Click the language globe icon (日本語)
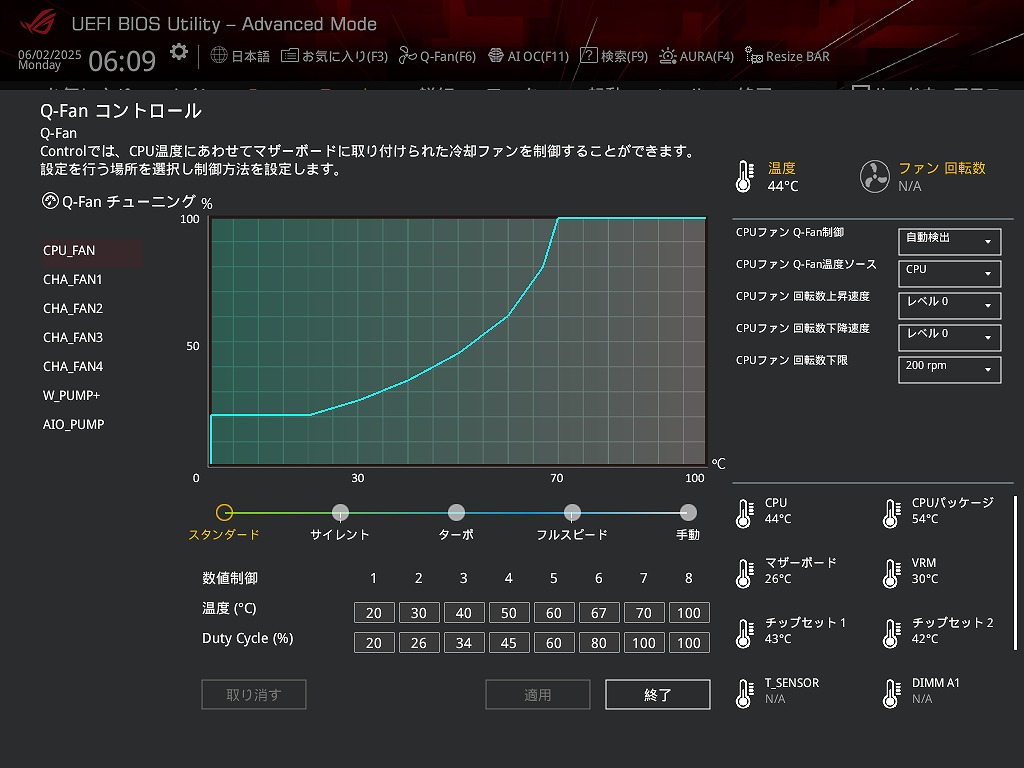Viewport: 1024px width, 768px height. coord(219,55)
